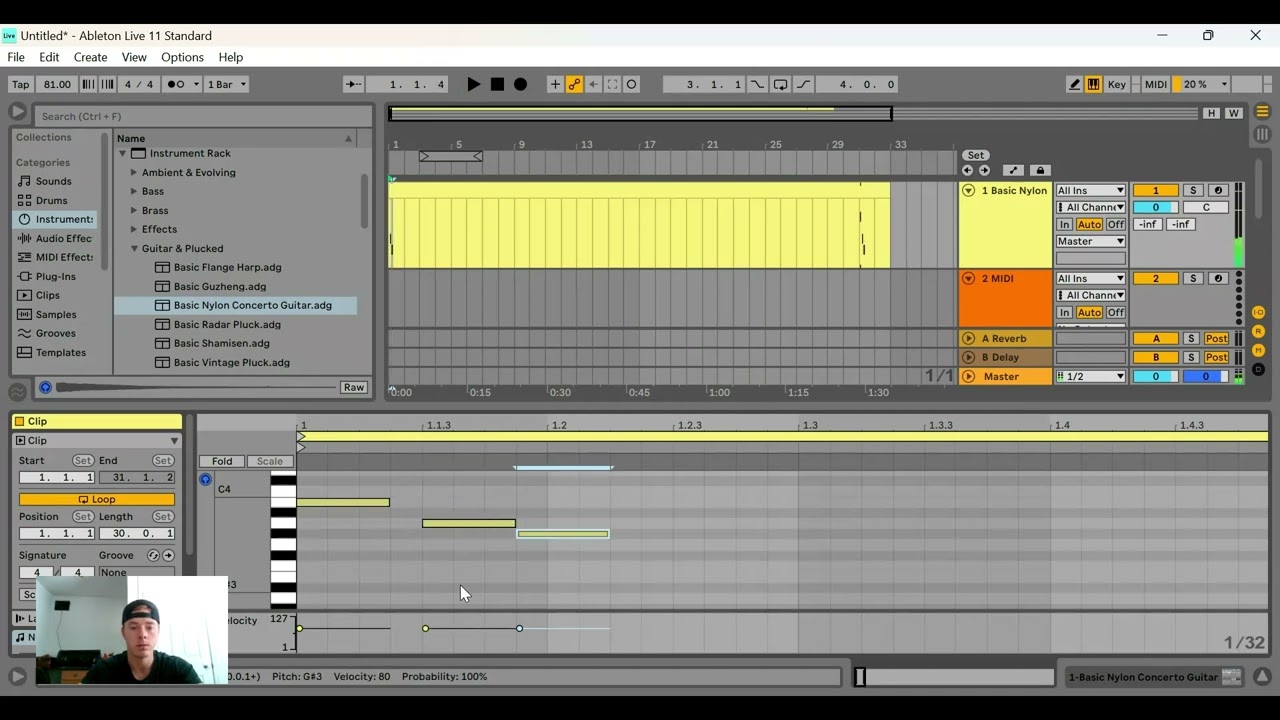Image resolution: width=1280 pixels, height=720 pixels.
Task: Toggle the Lock Envelopes padlock icon
Action: [1039, 170]
